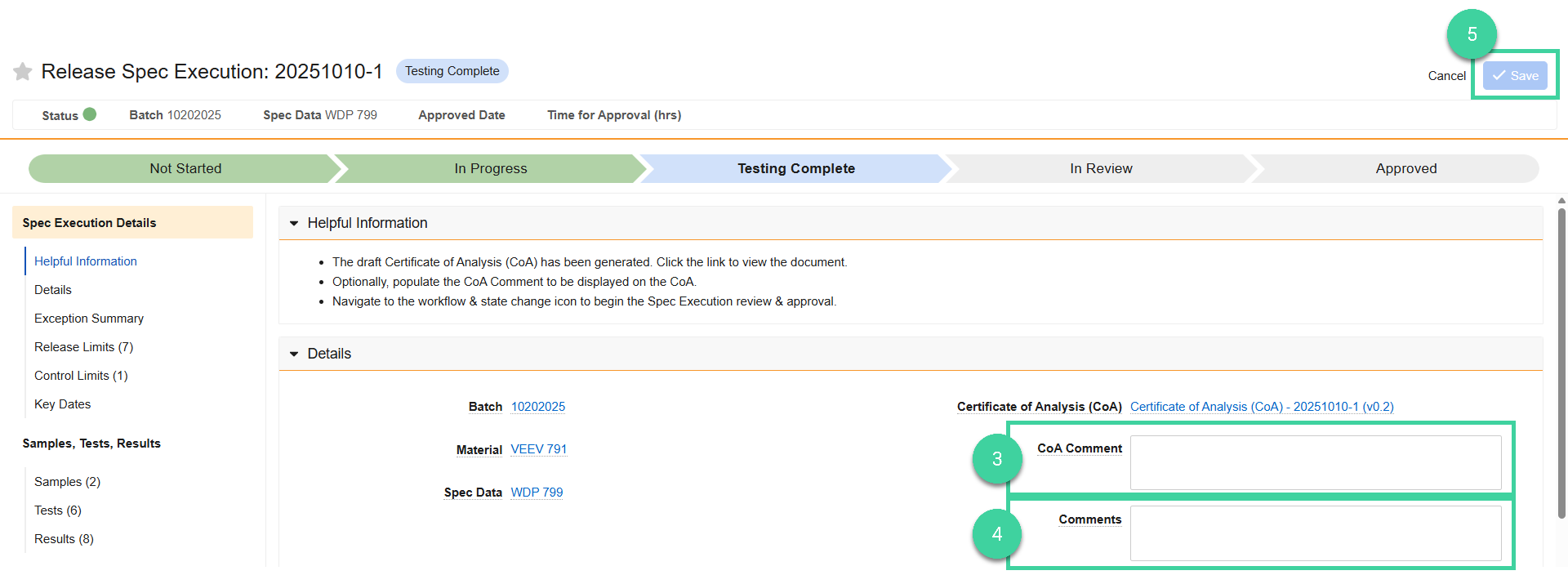Select the Approved workflow stage
Viewport: 1568px width, 584px height.
tap(1406, 168)
